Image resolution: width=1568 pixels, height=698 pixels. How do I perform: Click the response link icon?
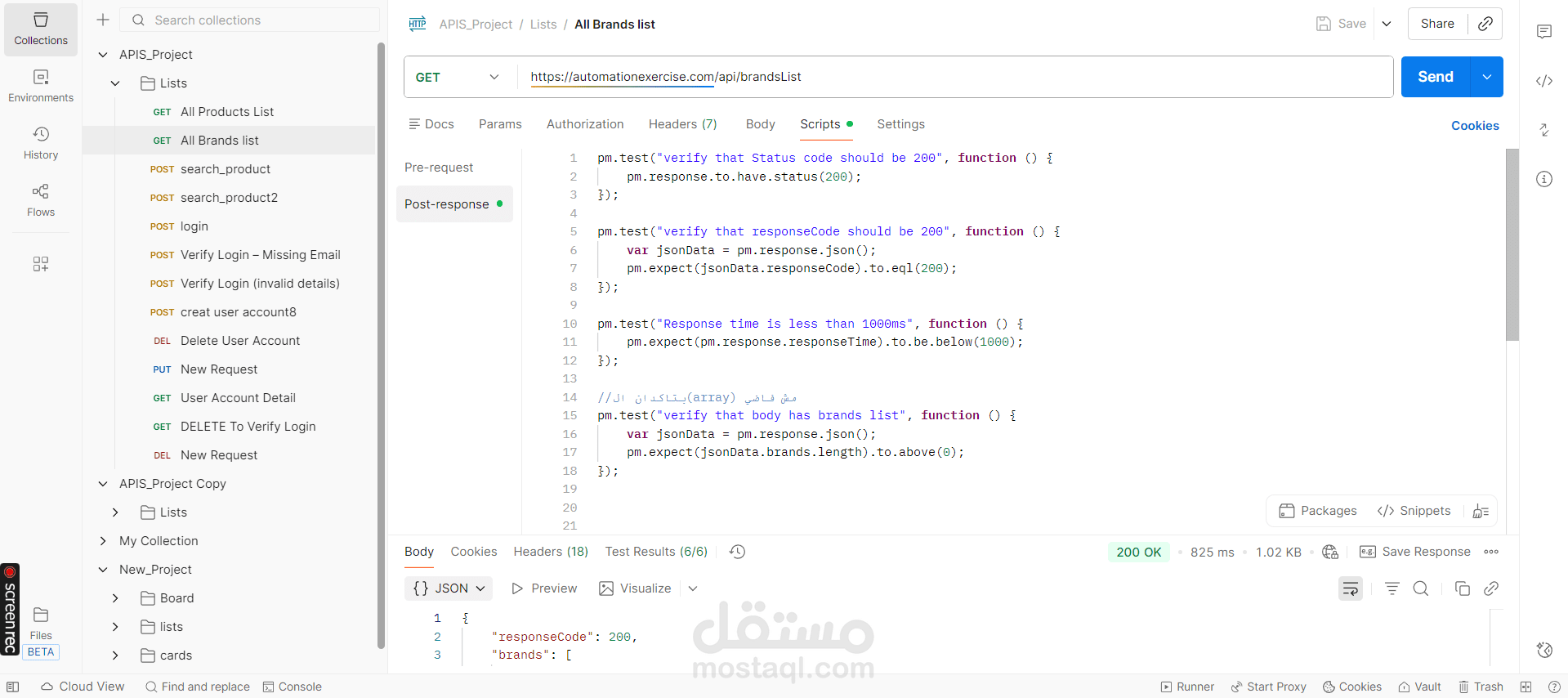pyautogui.click(x=1491, y=588)
